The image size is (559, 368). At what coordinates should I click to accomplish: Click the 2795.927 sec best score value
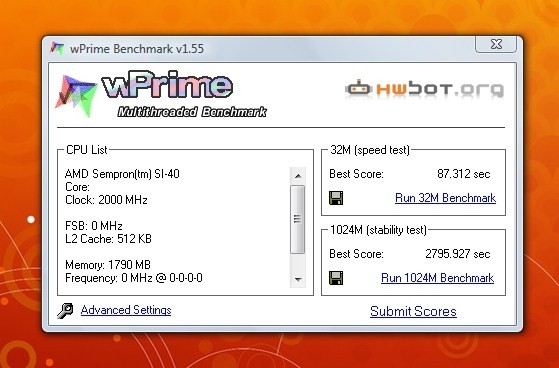tap(458, 254)
